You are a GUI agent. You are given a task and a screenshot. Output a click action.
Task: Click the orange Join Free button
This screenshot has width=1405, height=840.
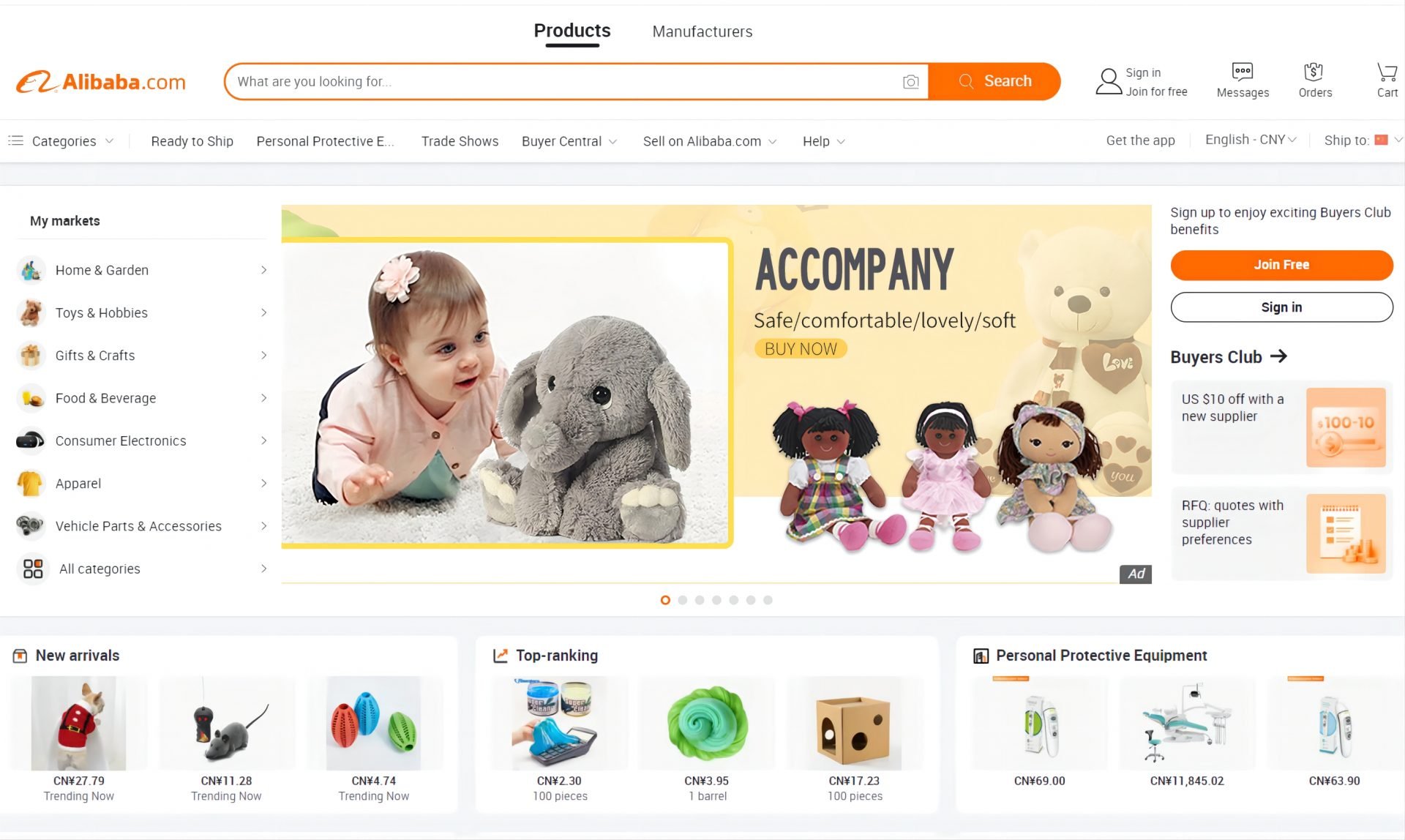[1281, 265]
